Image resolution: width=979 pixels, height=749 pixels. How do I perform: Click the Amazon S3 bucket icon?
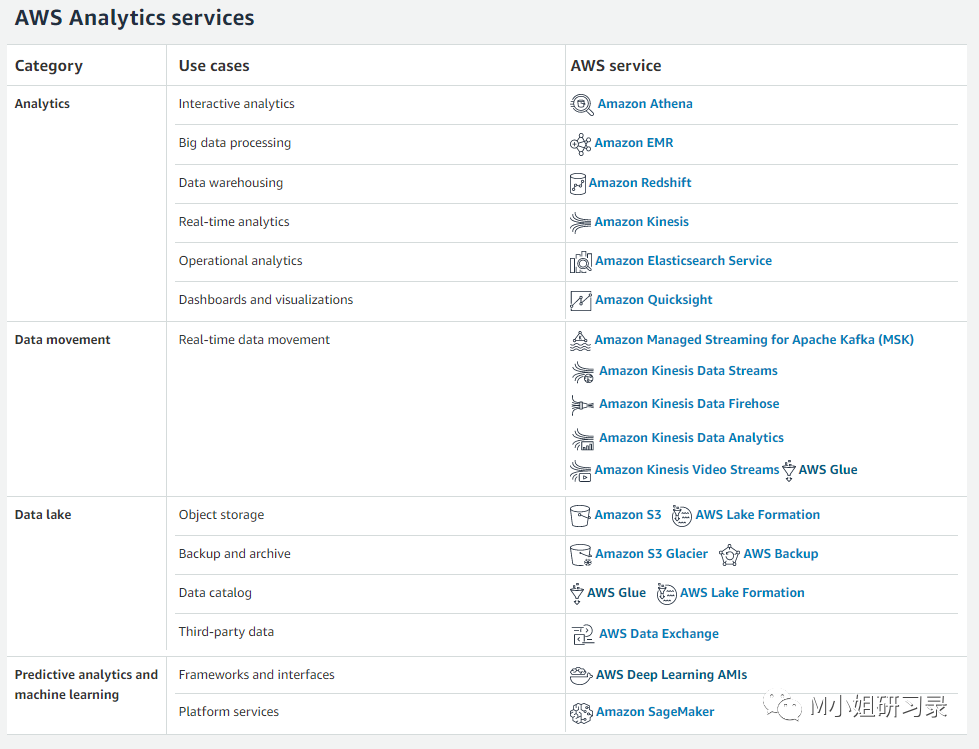tap(580, 515)
